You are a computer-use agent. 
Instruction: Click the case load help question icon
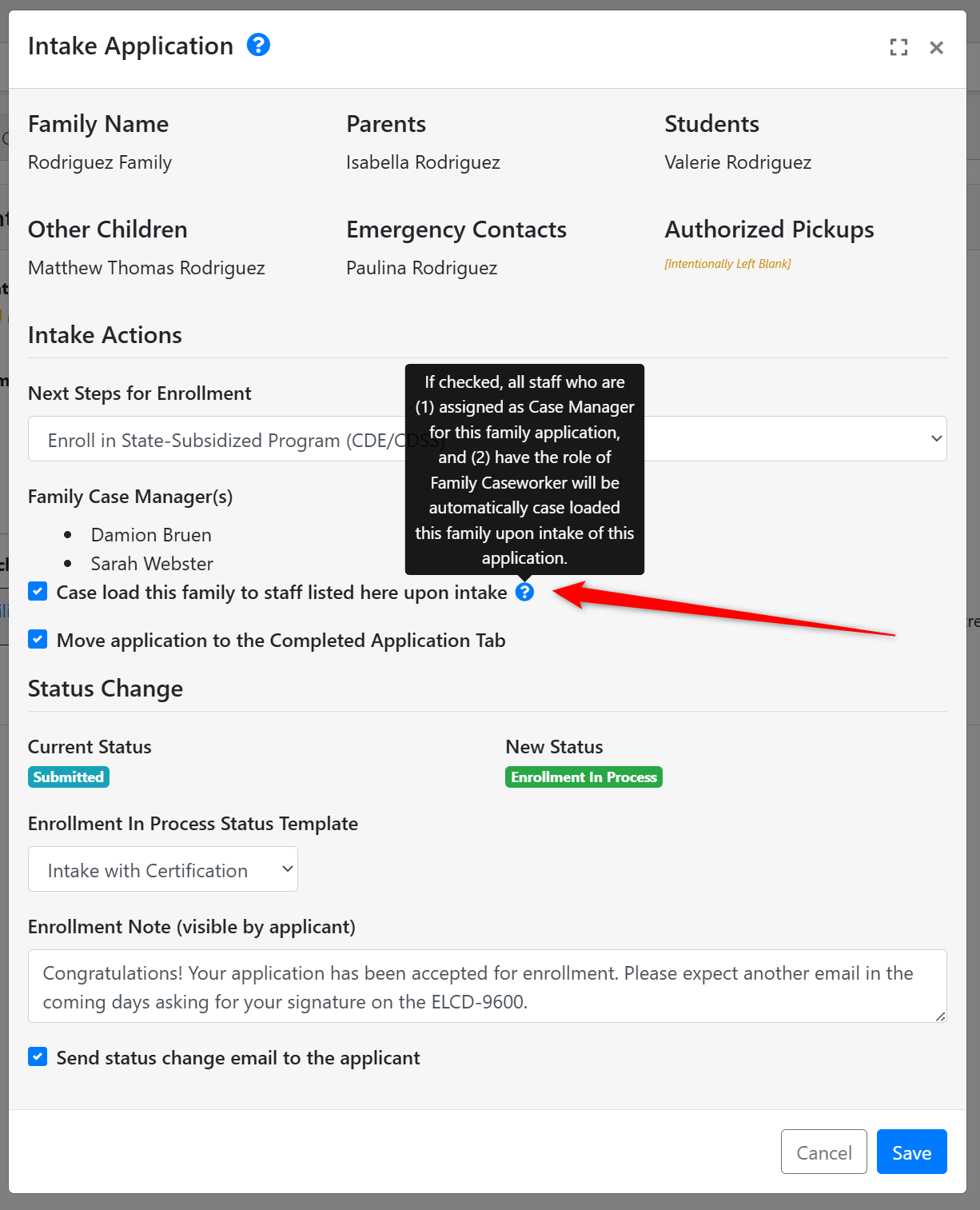tap(524, 592)
